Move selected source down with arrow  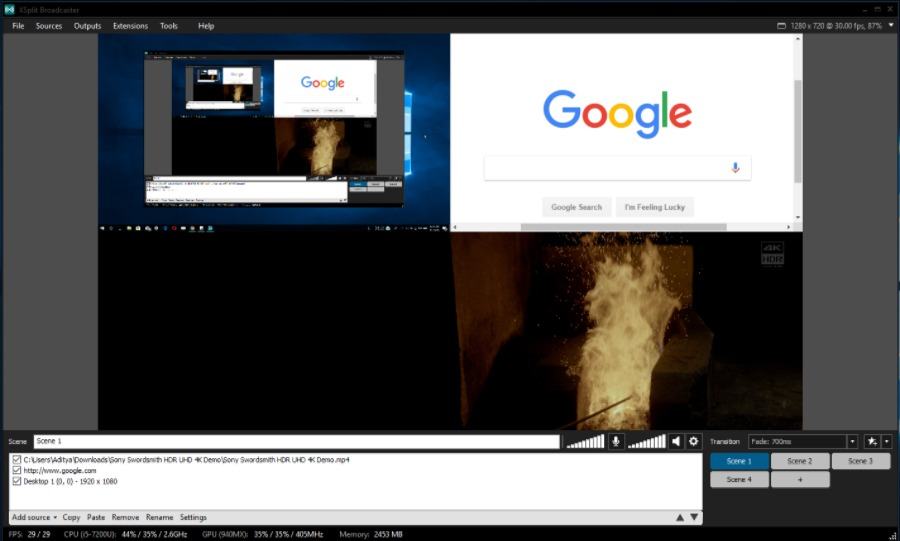click(x=694, y=517)
